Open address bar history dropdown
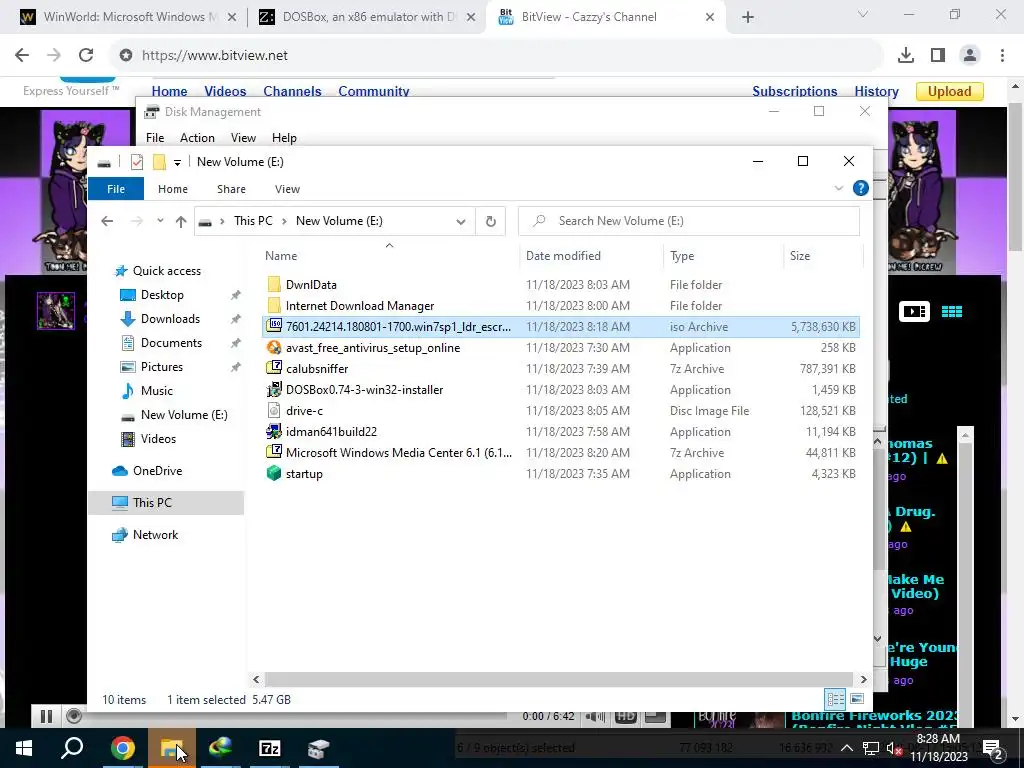1024x768 pixels. (x=461, y=221)
